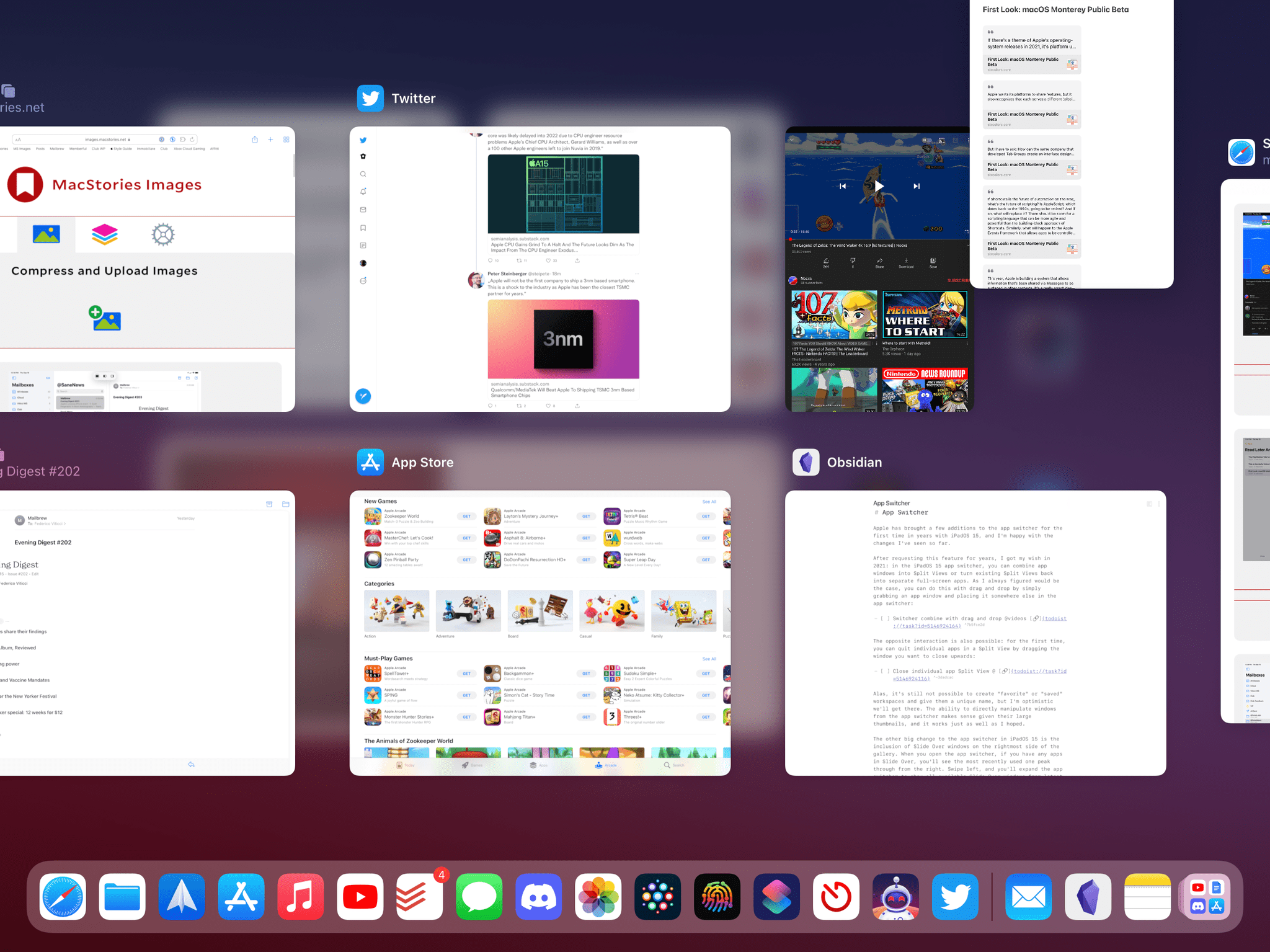This screenshot has height=952, width=1270.
Task: Open Safari from the dock
Action: pyautogui.click(x=63, y=896)
